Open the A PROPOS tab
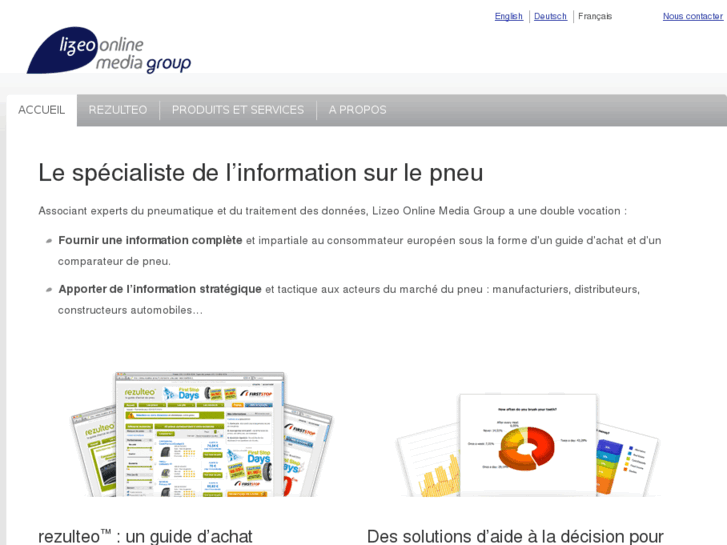 point(357,110)
